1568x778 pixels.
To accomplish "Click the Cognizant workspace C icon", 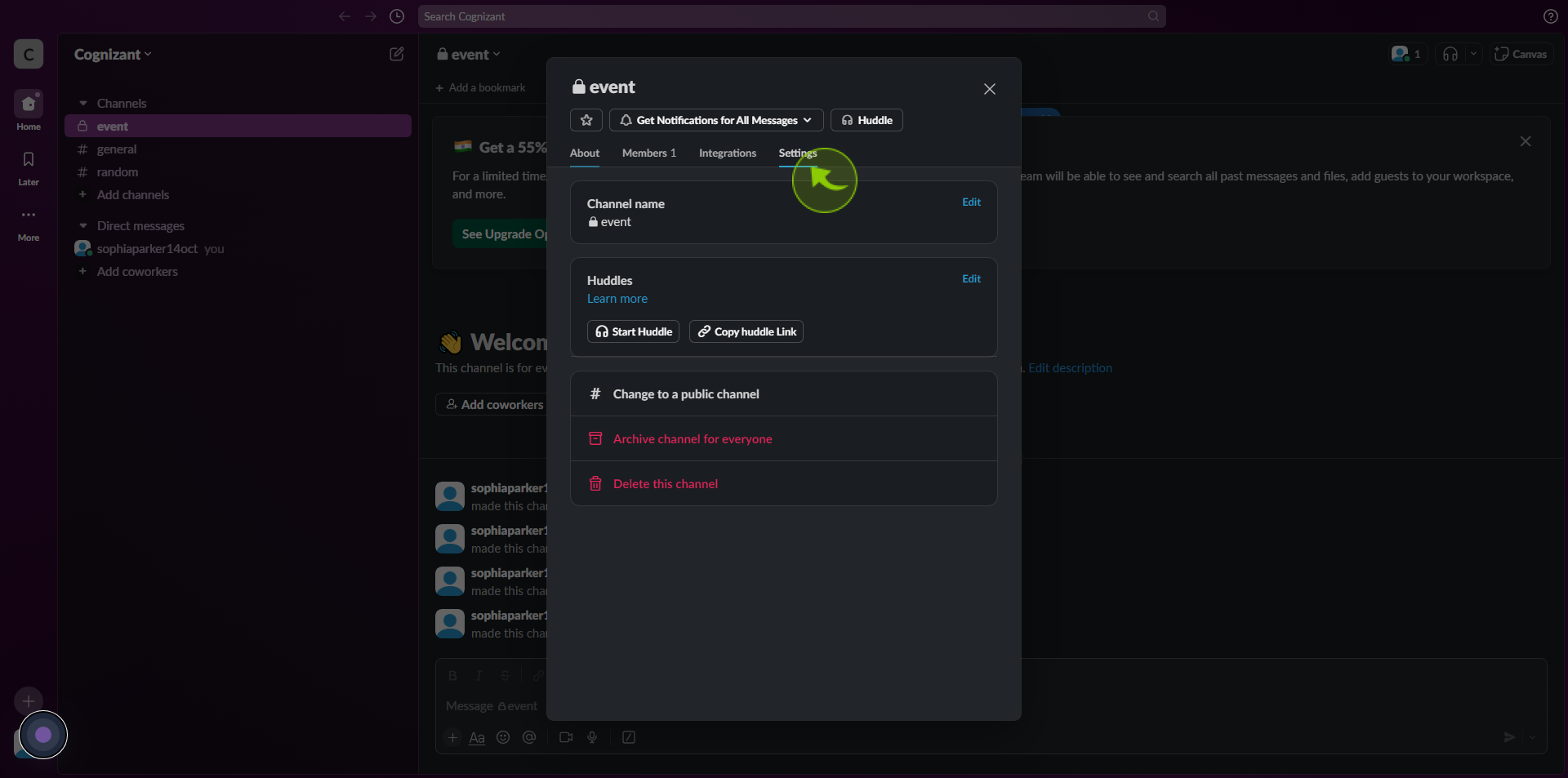I will (x=29, y=55).
